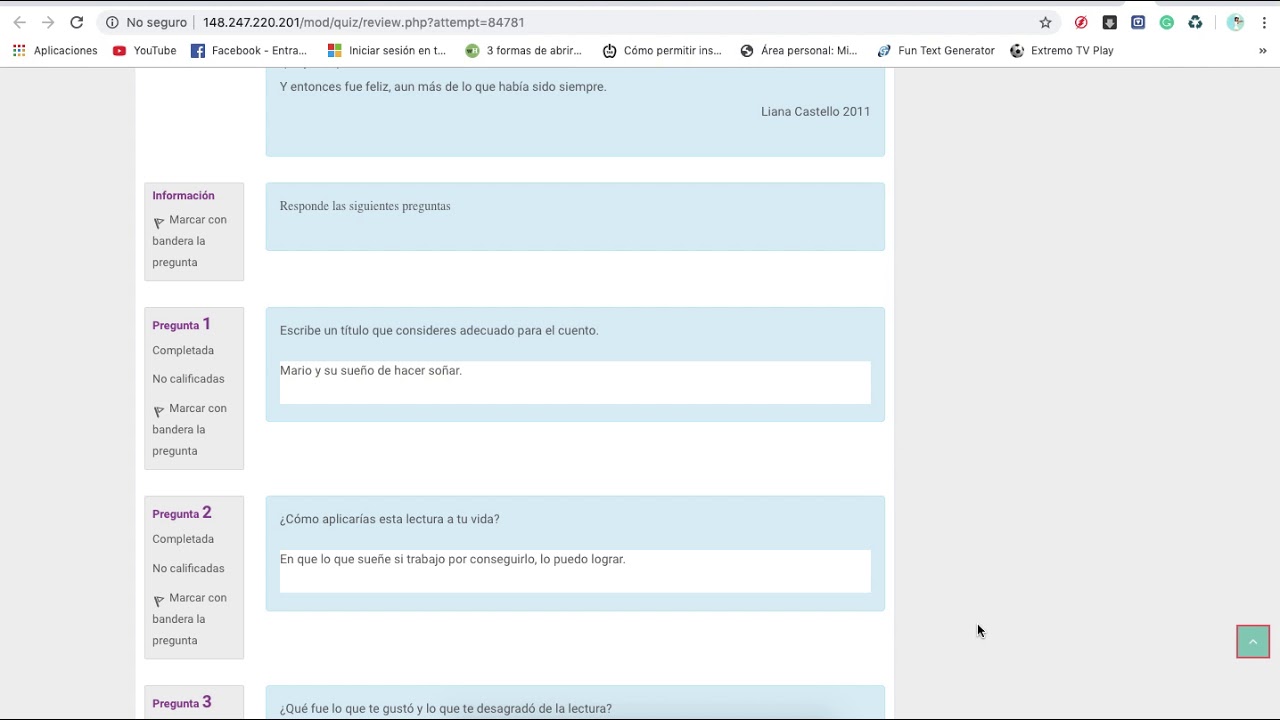Click the 'Liana Castello 2011' credit text

[x=815, y=112]
